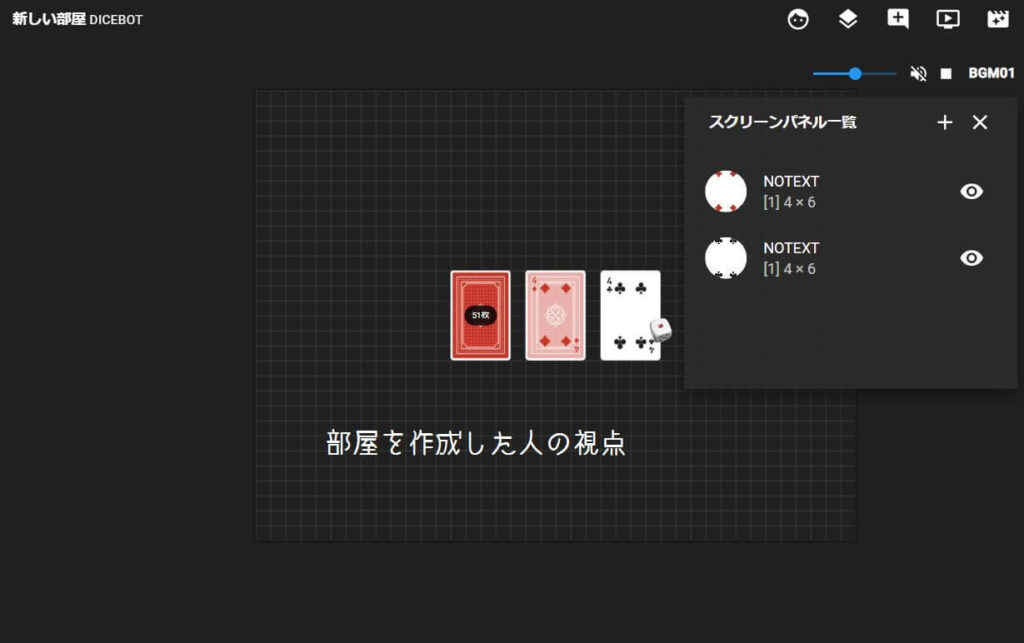Click the speech bubble plus icon
Screen dimensions: 1024x643
[x=898, y=19]
